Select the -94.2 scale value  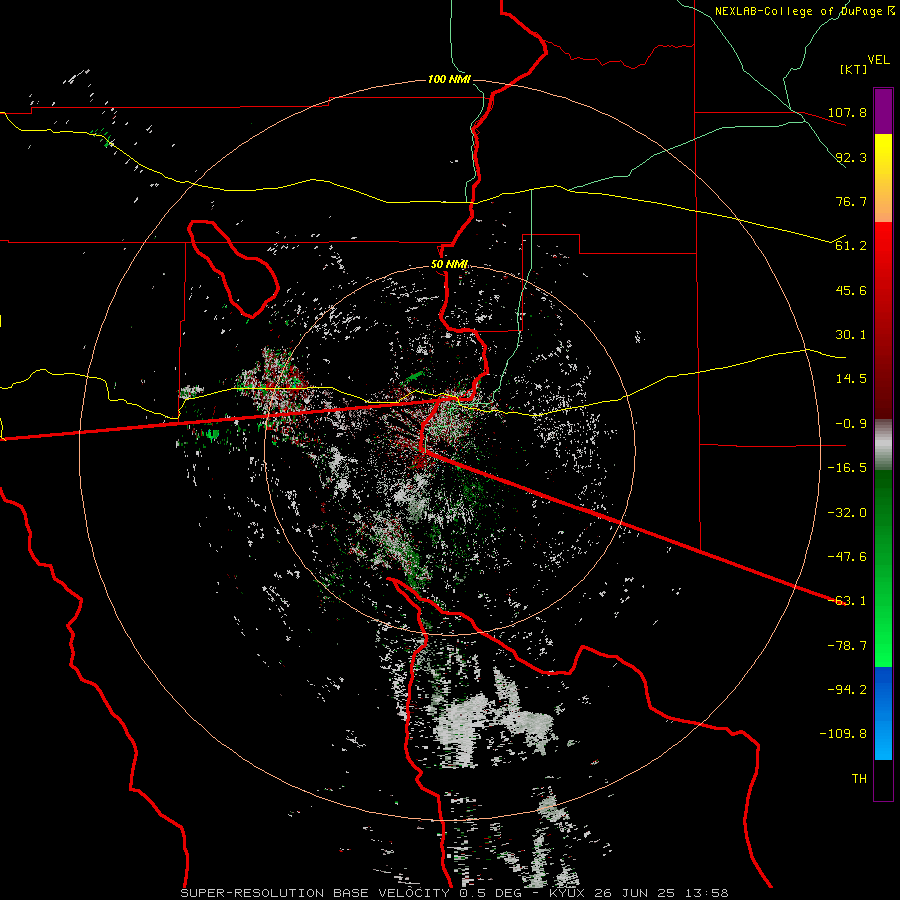coord(847,690)
